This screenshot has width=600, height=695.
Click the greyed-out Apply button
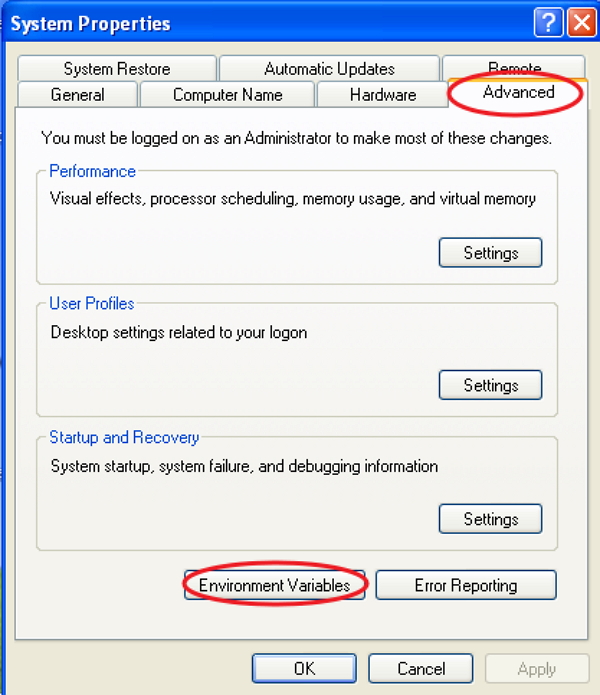point(536,669)
